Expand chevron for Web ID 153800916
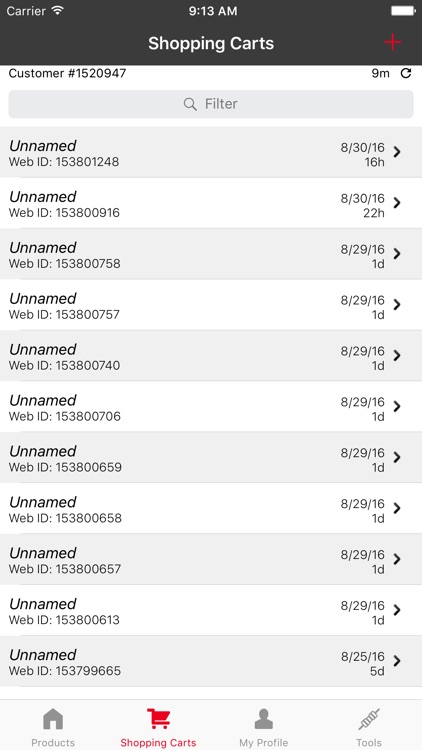The width and height of the screenshot is (422, 750). [x=397, y=203]
